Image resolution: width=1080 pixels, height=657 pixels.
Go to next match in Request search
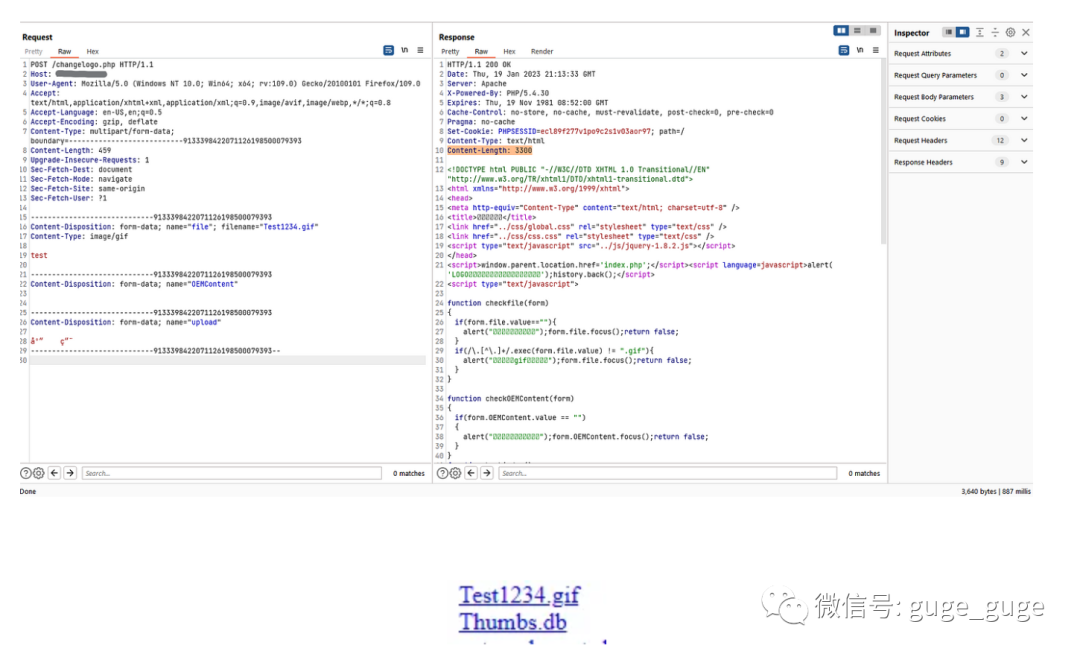click(x=70, y=473)
